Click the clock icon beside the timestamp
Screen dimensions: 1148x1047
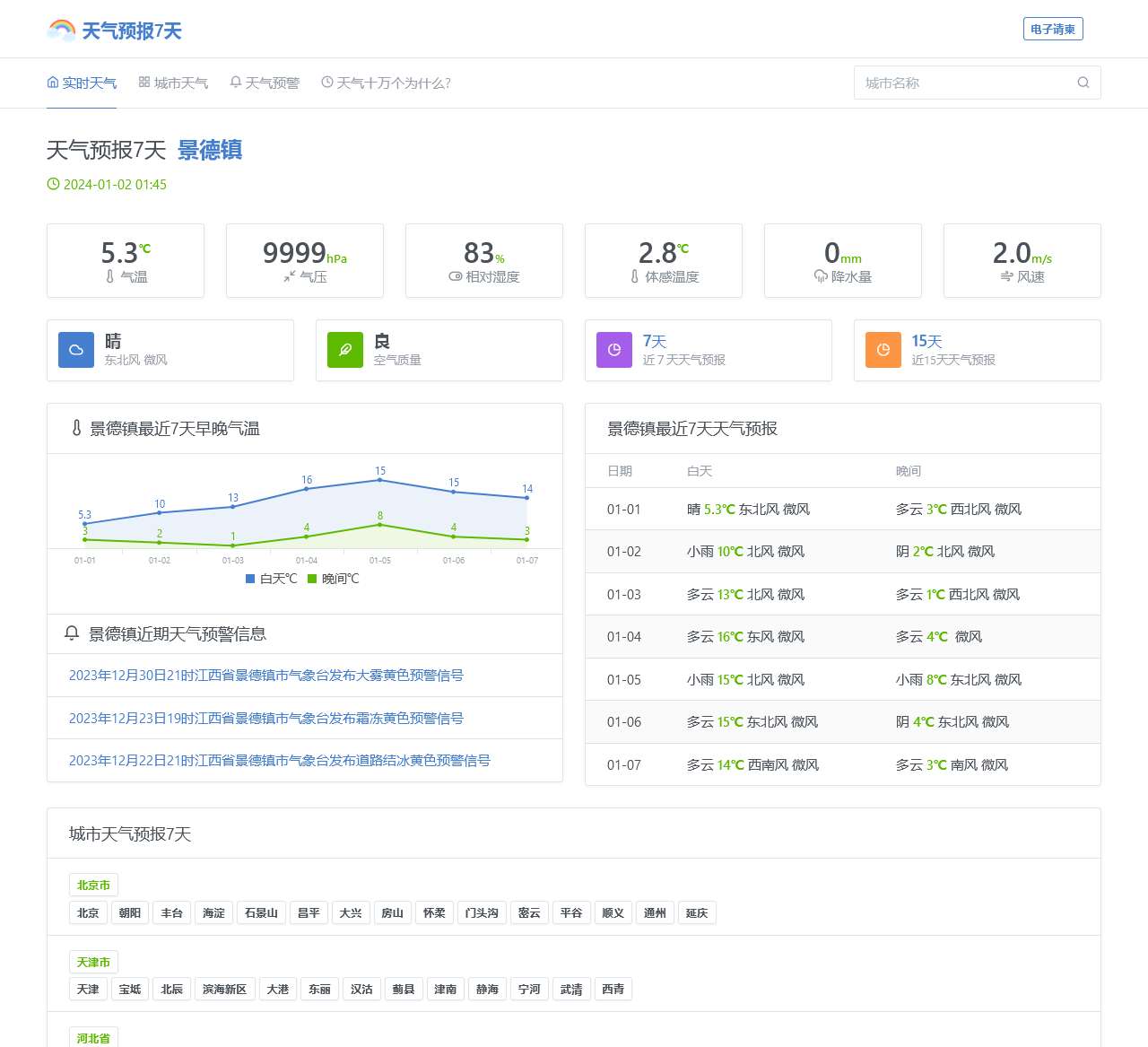click(53, 184)
